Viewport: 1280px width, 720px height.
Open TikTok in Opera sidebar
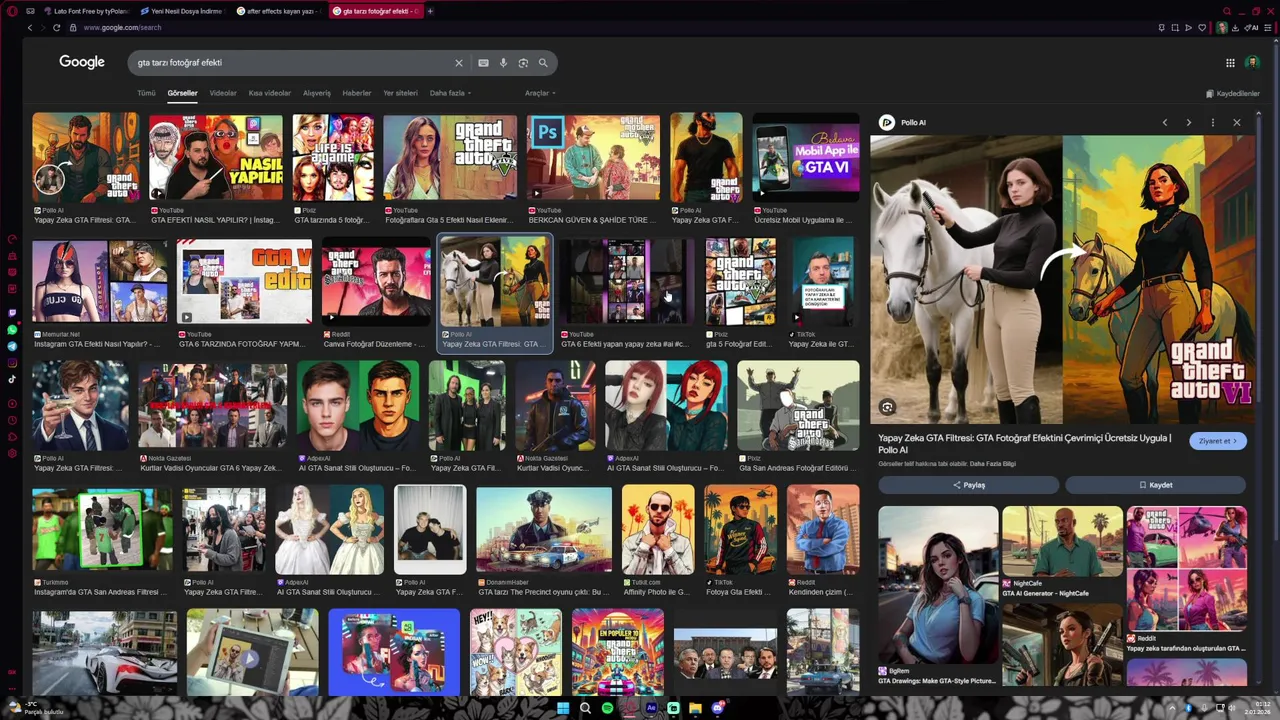tap(12, 379)
